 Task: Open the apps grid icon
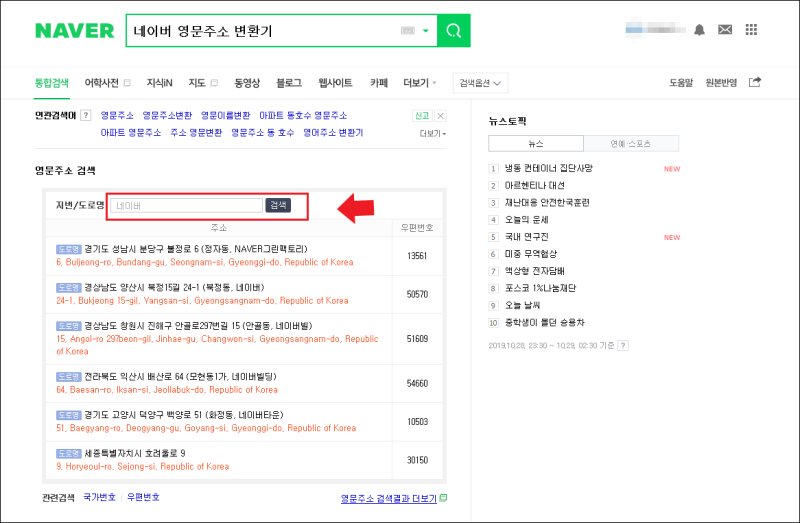coord(751,30)
